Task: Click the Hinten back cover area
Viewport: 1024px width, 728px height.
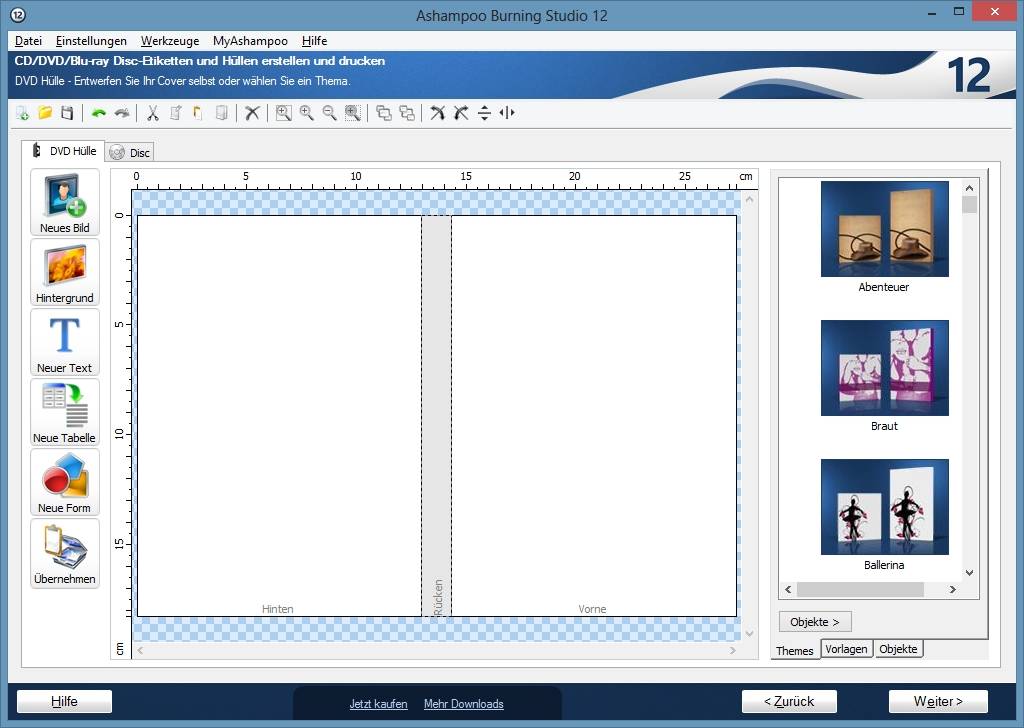Action: pyautogui.click(x=279, y=416)
